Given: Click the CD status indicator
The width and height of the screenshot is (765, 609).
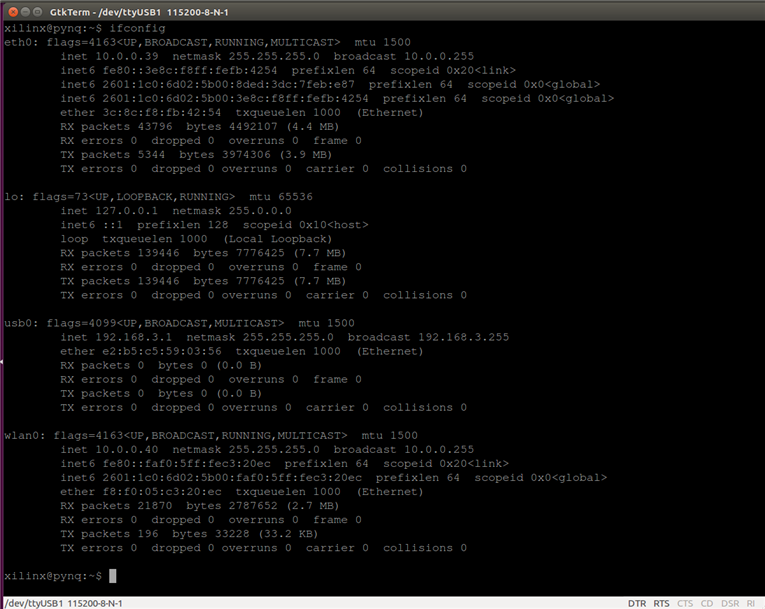Looking at the screenshot, I should [707, 604].
